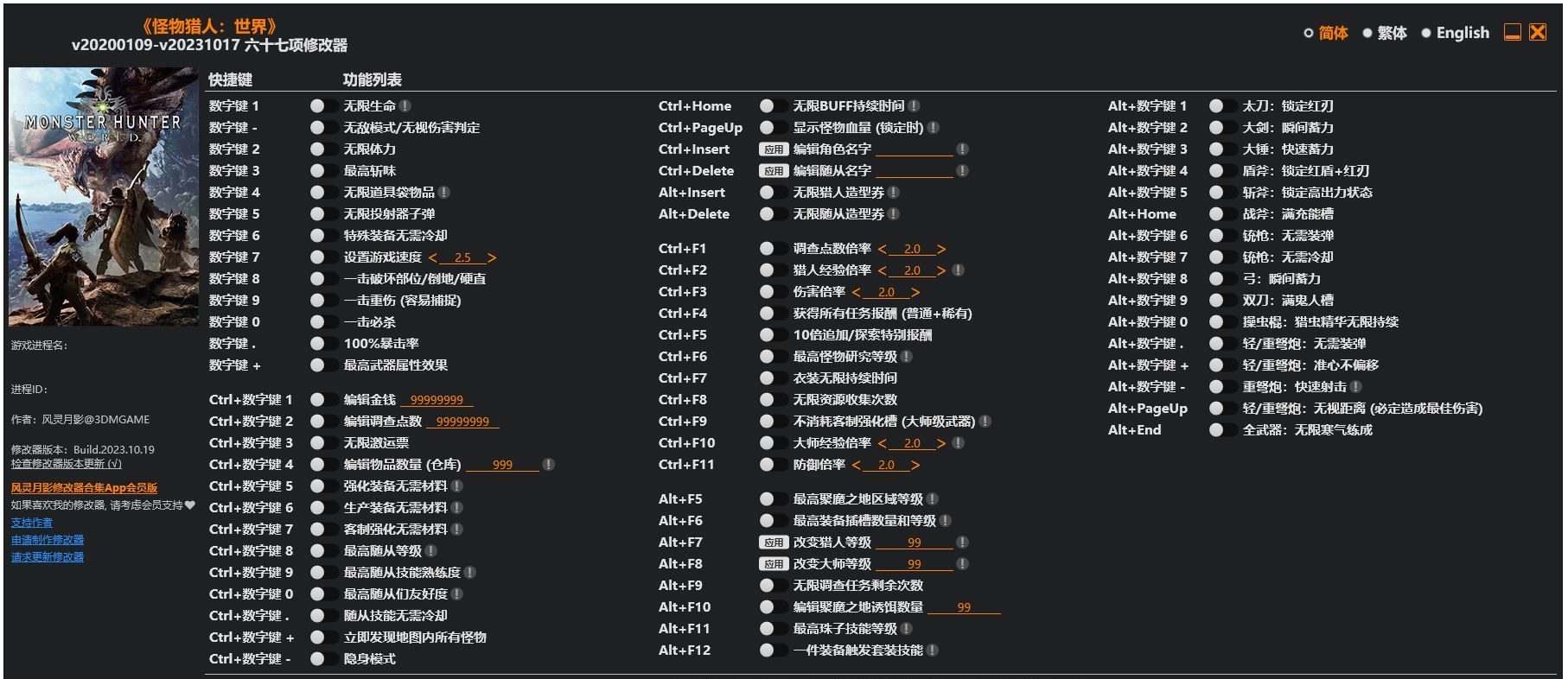Raise 猎人经验倍率 with the right arrow
The image size is (1568, 679).
click(941, 270)
